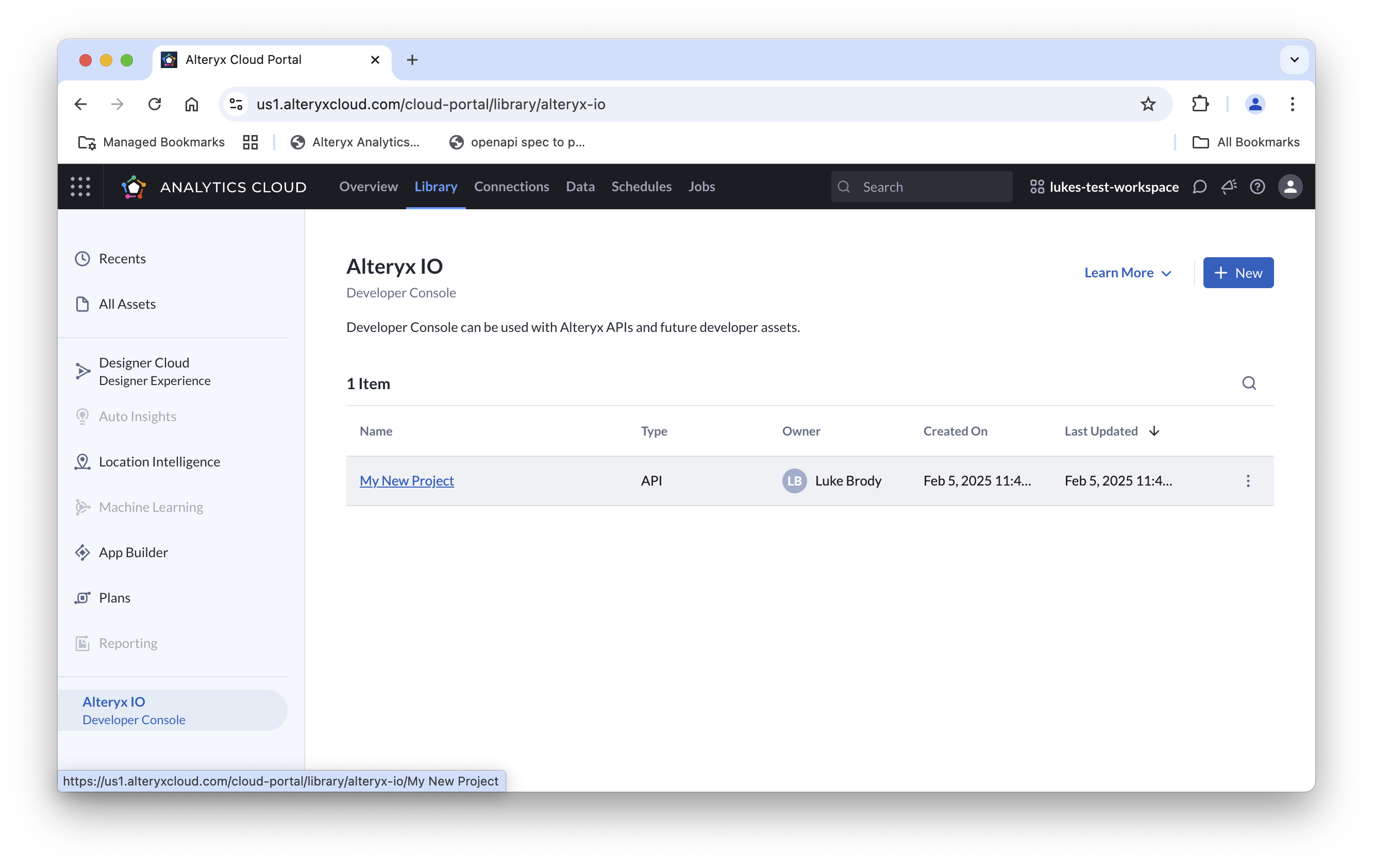Open the user profile avatar icon
The height and width of the screenshot is (868, 1373).
tap(1290, 187)
